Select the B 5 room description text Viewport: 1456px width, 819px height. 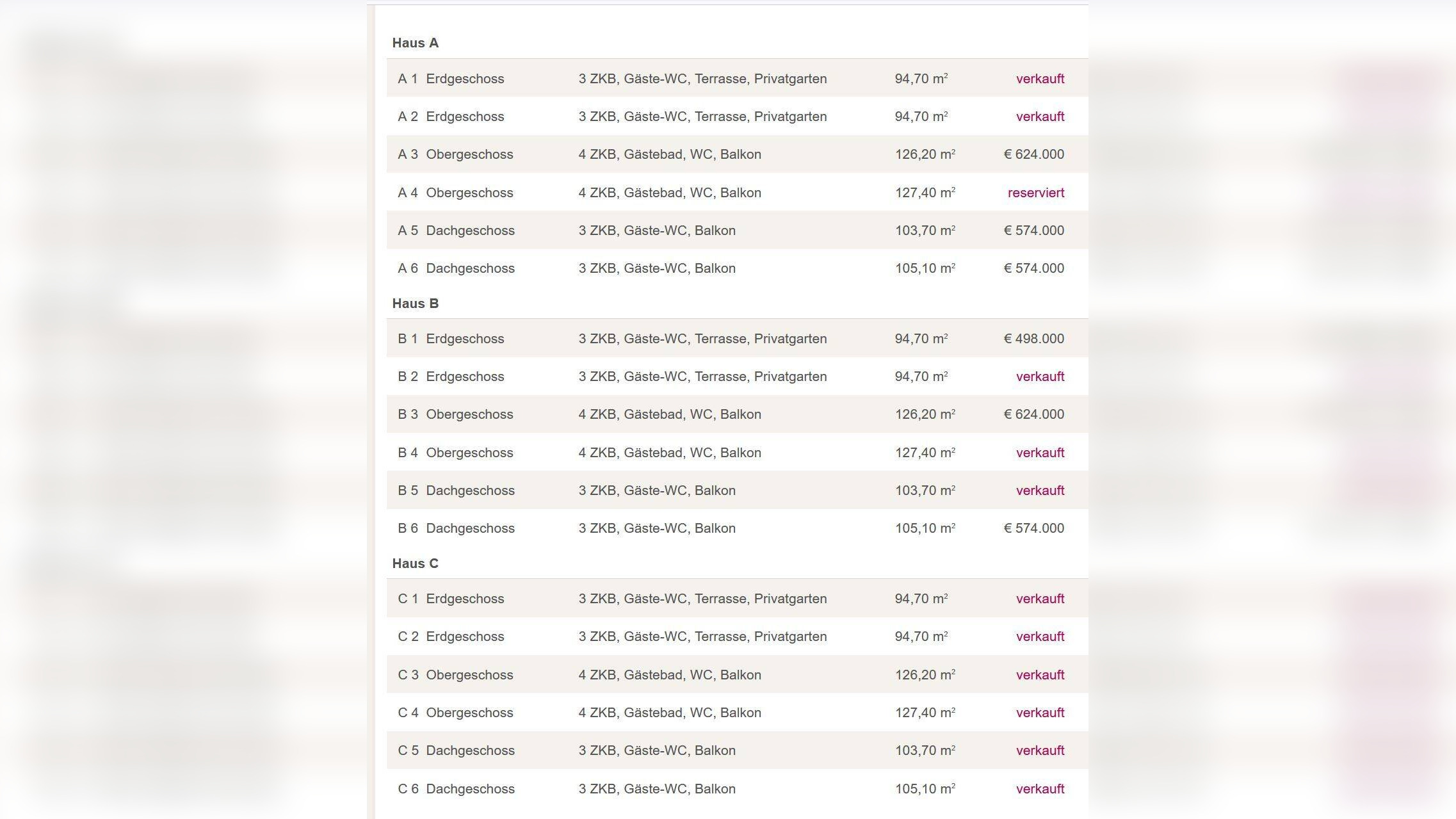pyautogui.click(x=657, y=491)
